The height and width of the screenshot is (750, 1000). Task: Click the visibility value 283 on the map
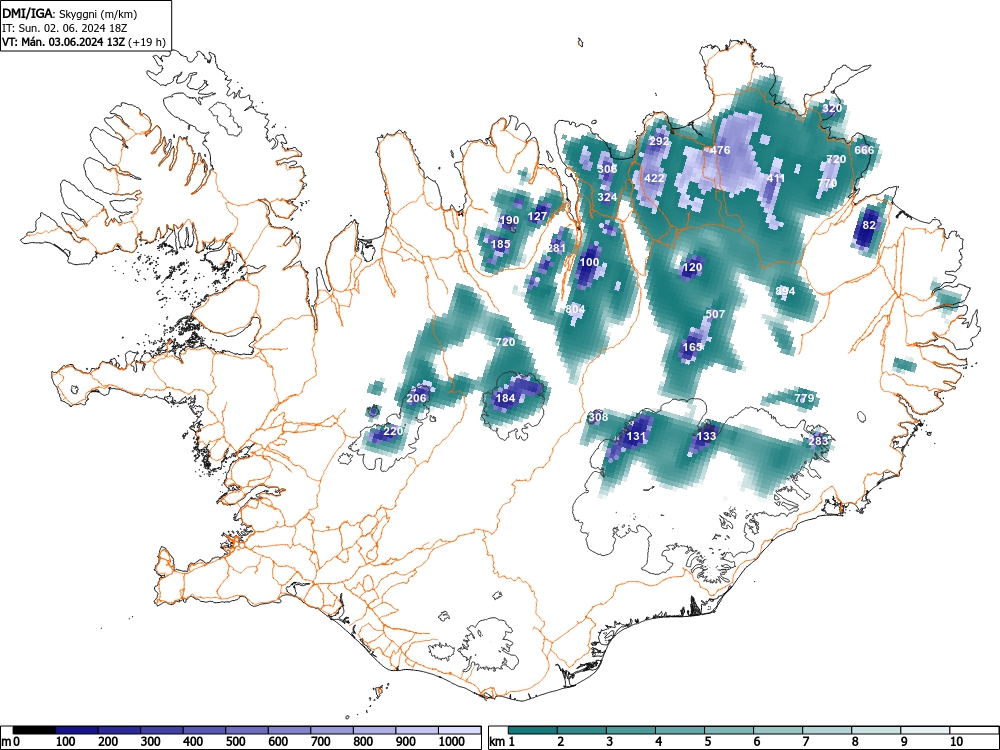(x=818, y=441)
